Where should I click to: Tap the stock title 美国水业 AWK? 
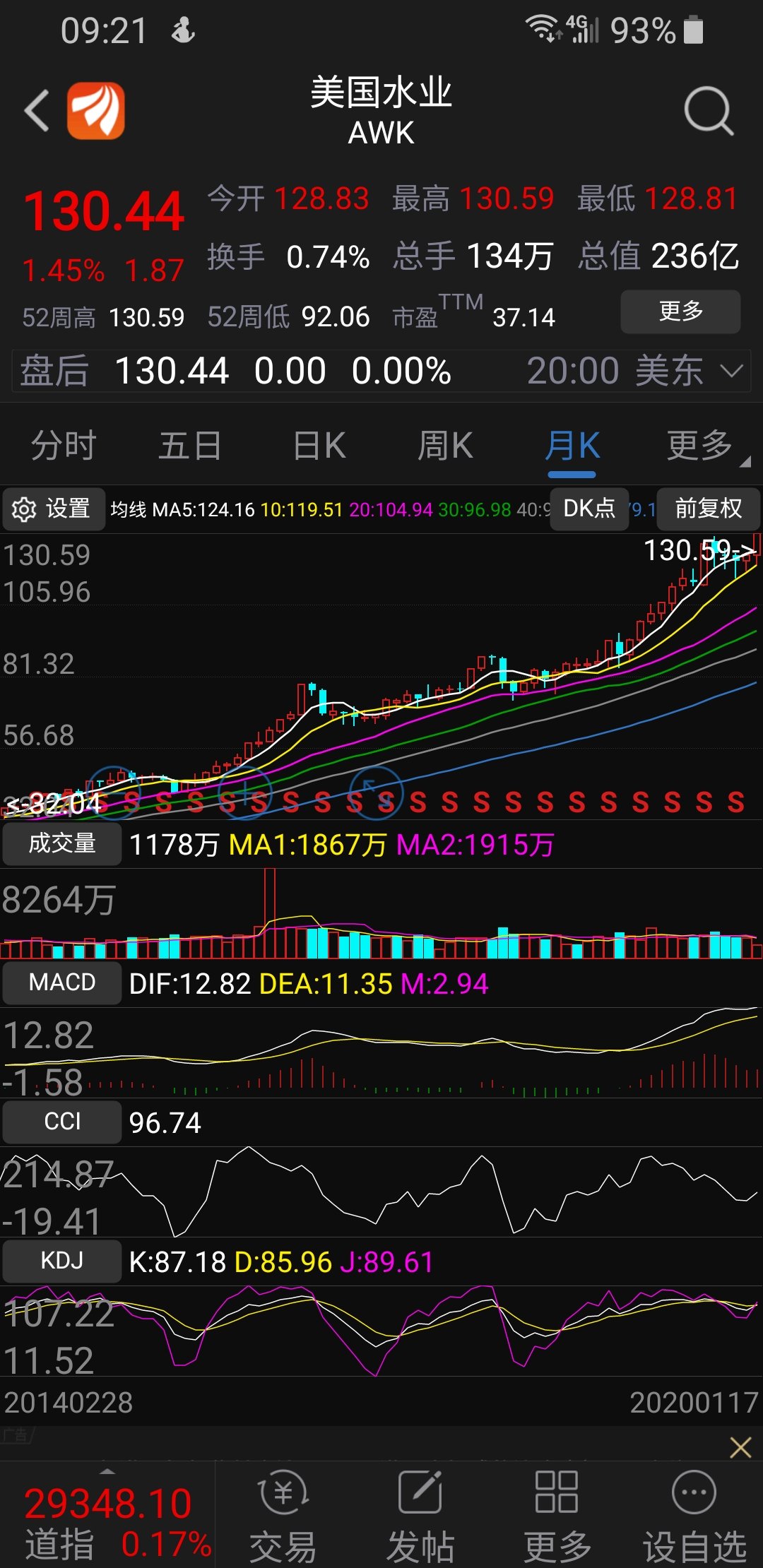click(381, 111)
